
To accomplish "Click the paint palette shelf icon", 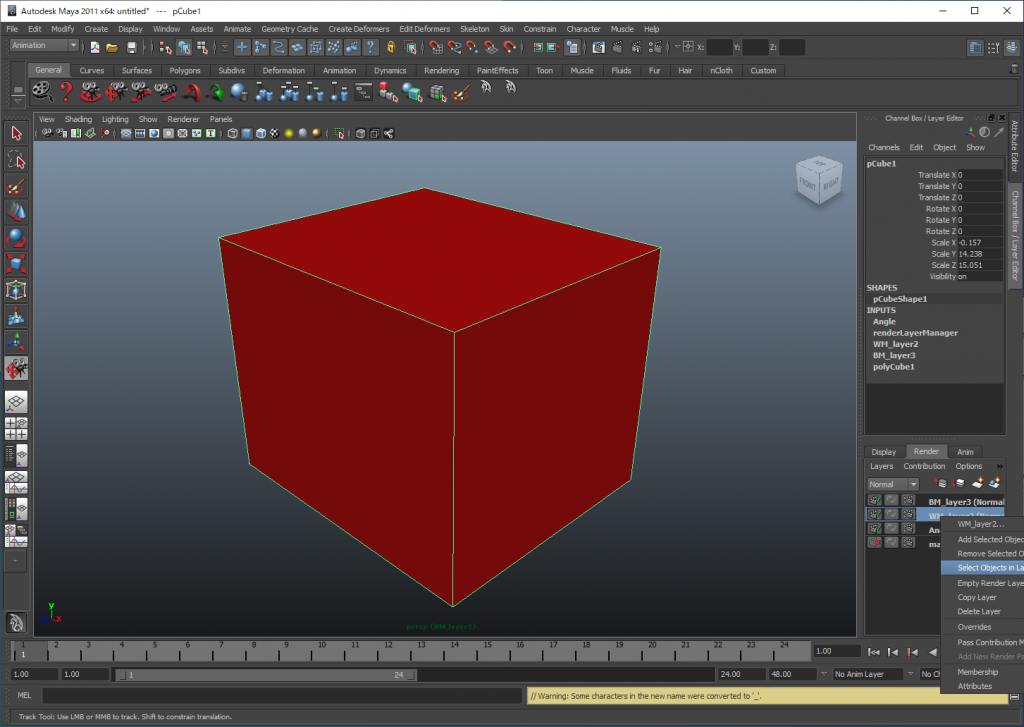I will [461, 92].
